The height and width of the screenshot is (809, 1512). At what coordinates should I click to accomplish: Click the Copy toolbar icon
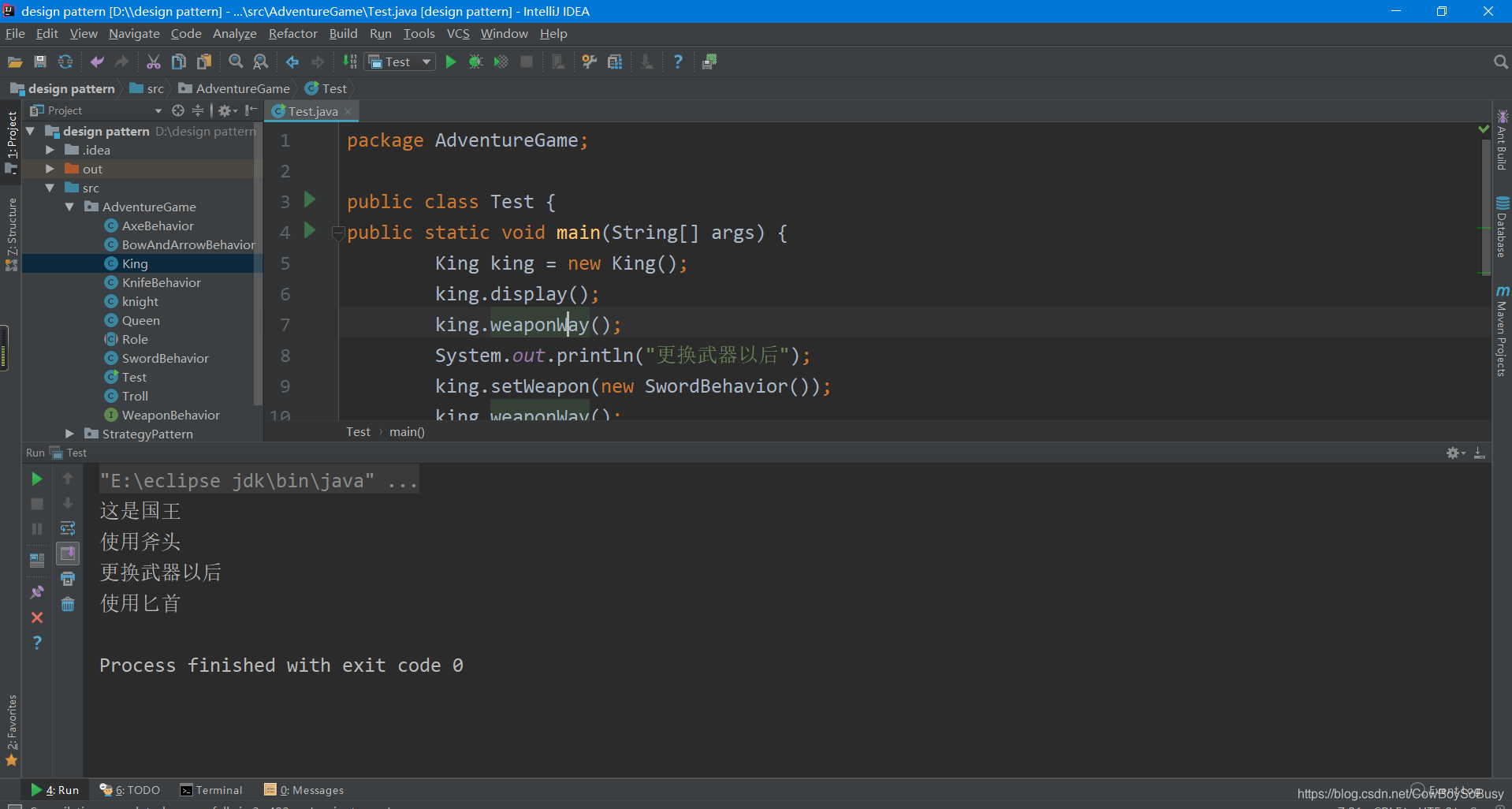(179, 62)
